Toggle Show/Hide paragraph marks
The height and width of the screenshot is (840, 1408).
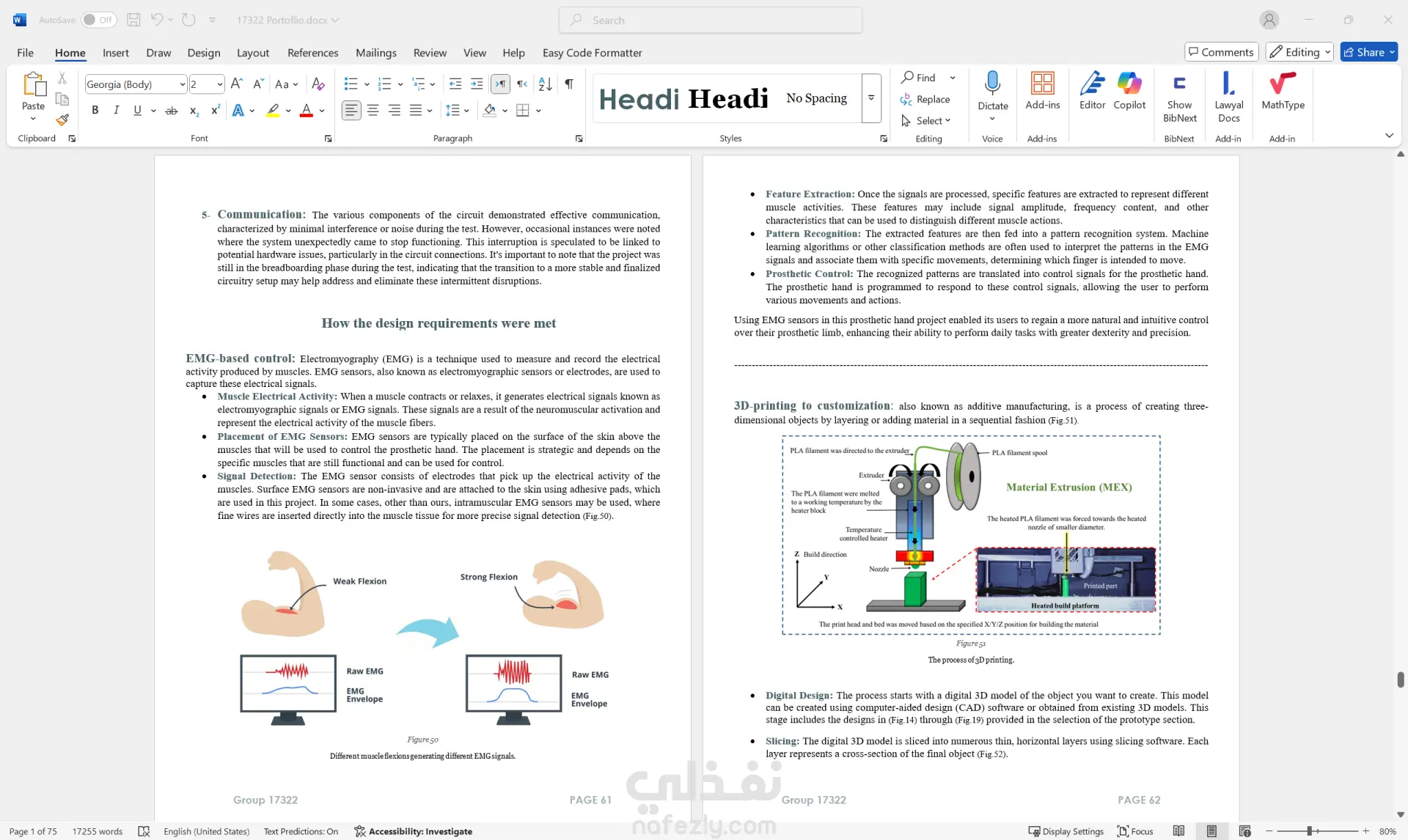point(569,84)
